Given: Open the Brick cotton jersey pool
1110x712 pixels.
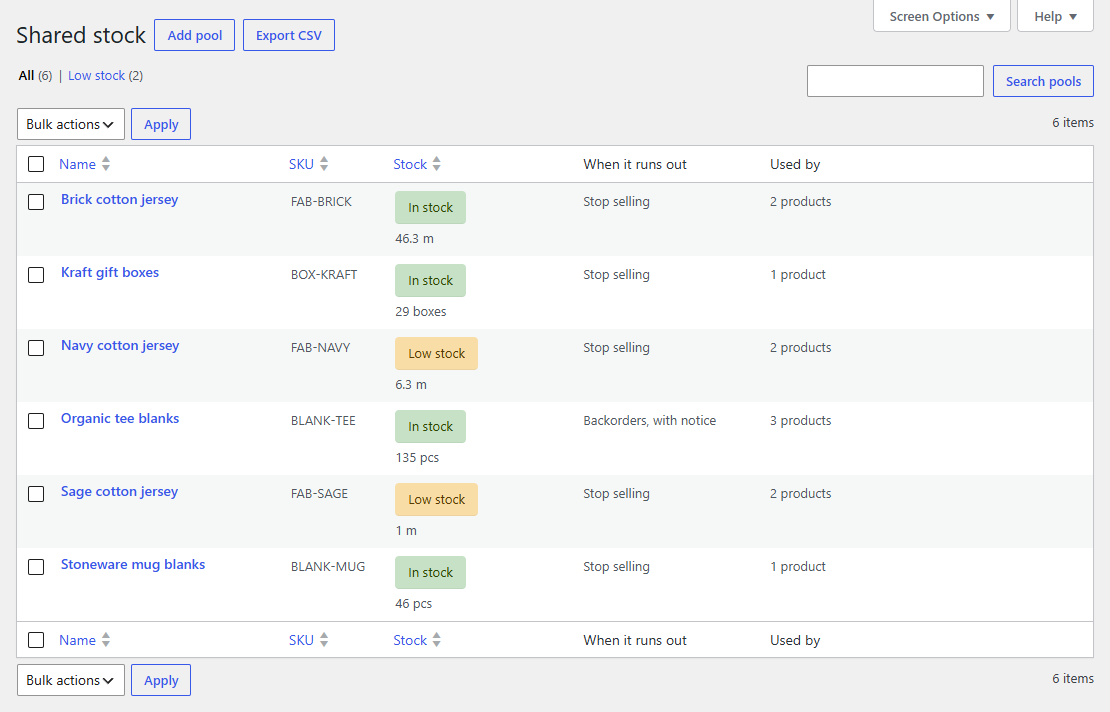Looking at the screenshot, I should [120, 200].
